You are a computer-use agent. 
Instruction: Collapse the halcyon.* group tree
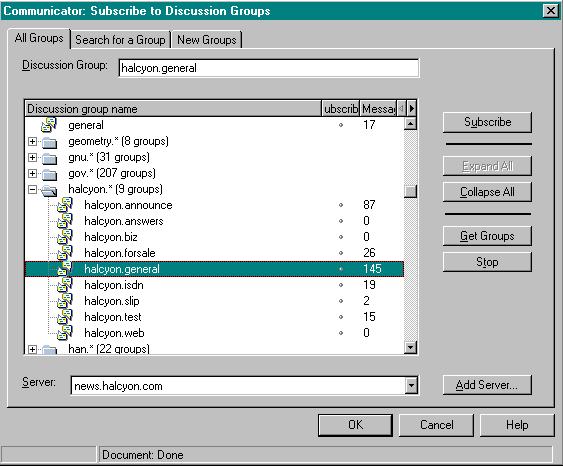pyautogui.click(x=32, y=189)
